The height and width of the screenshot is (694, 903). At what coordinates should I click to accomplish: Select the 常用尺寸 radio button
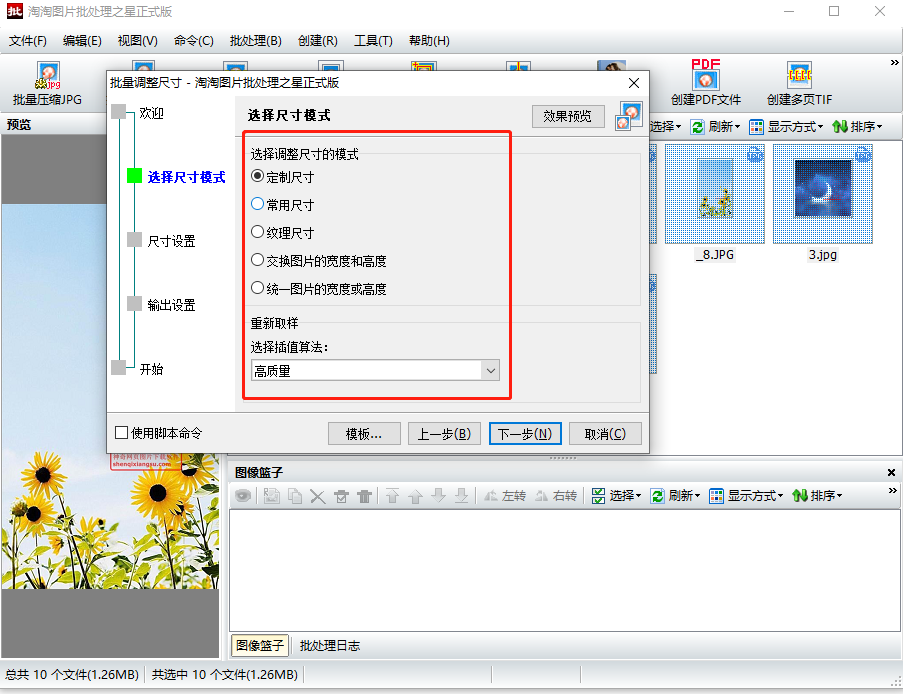pos(257,204)
